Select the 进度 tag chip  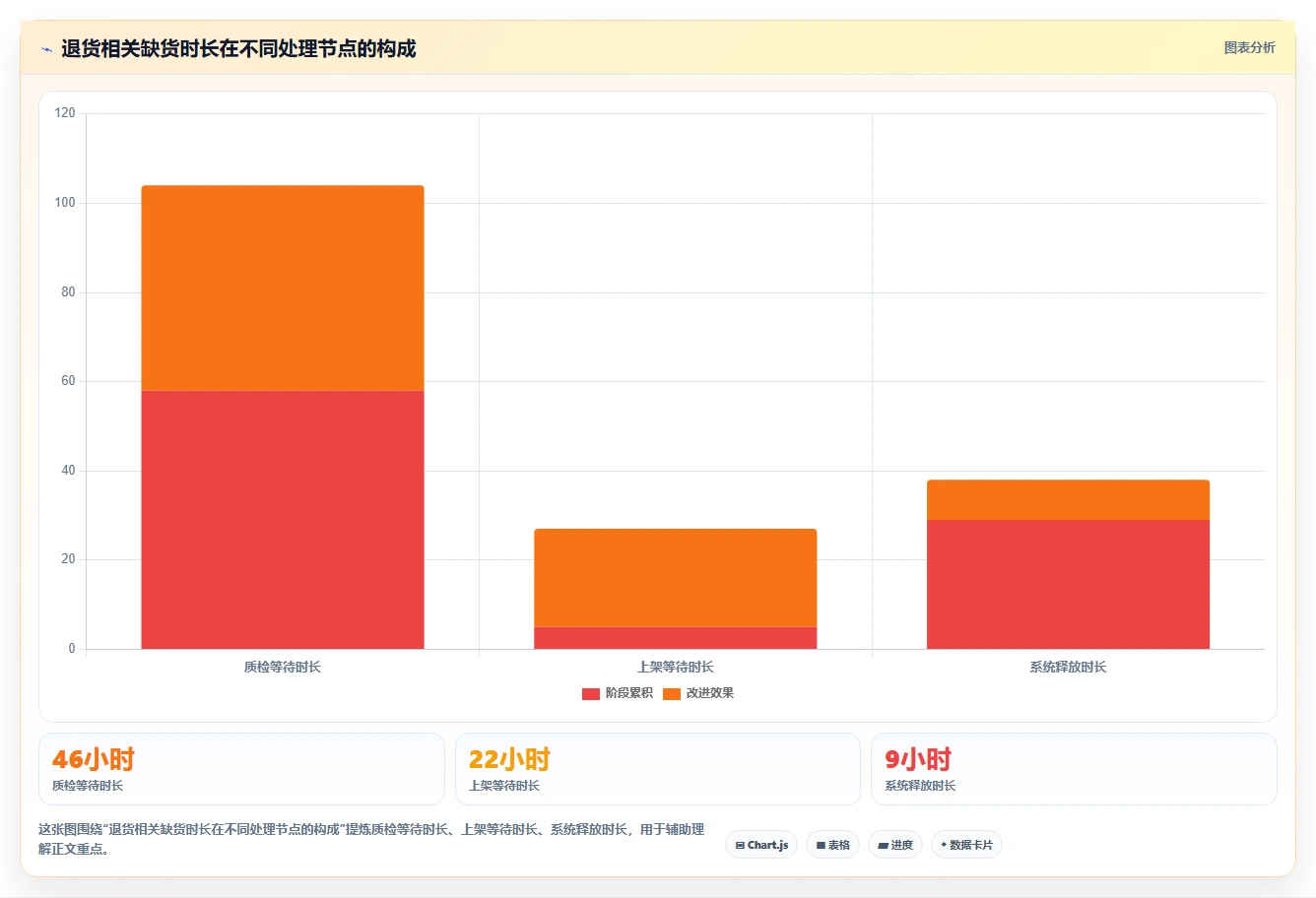click(894, 845)
